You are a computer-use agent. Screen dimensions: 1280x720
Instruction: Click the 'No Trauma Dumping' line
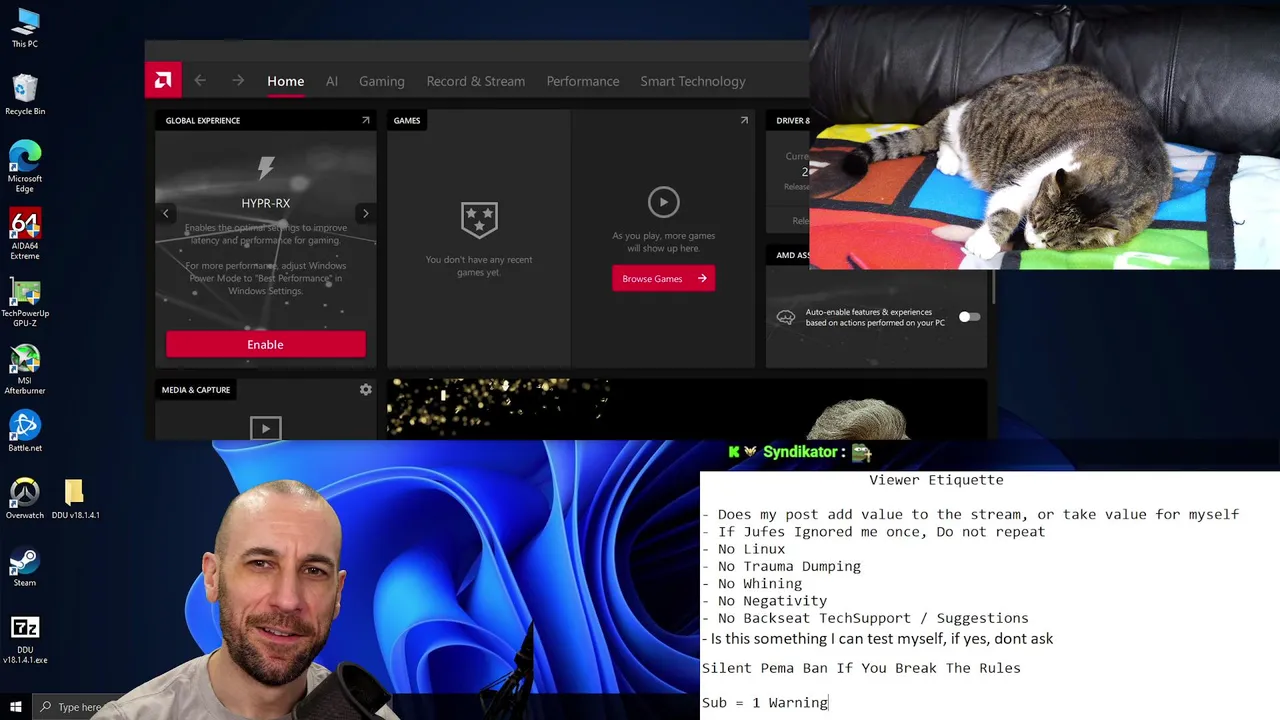pyautogui.click(x=781, y=566)
